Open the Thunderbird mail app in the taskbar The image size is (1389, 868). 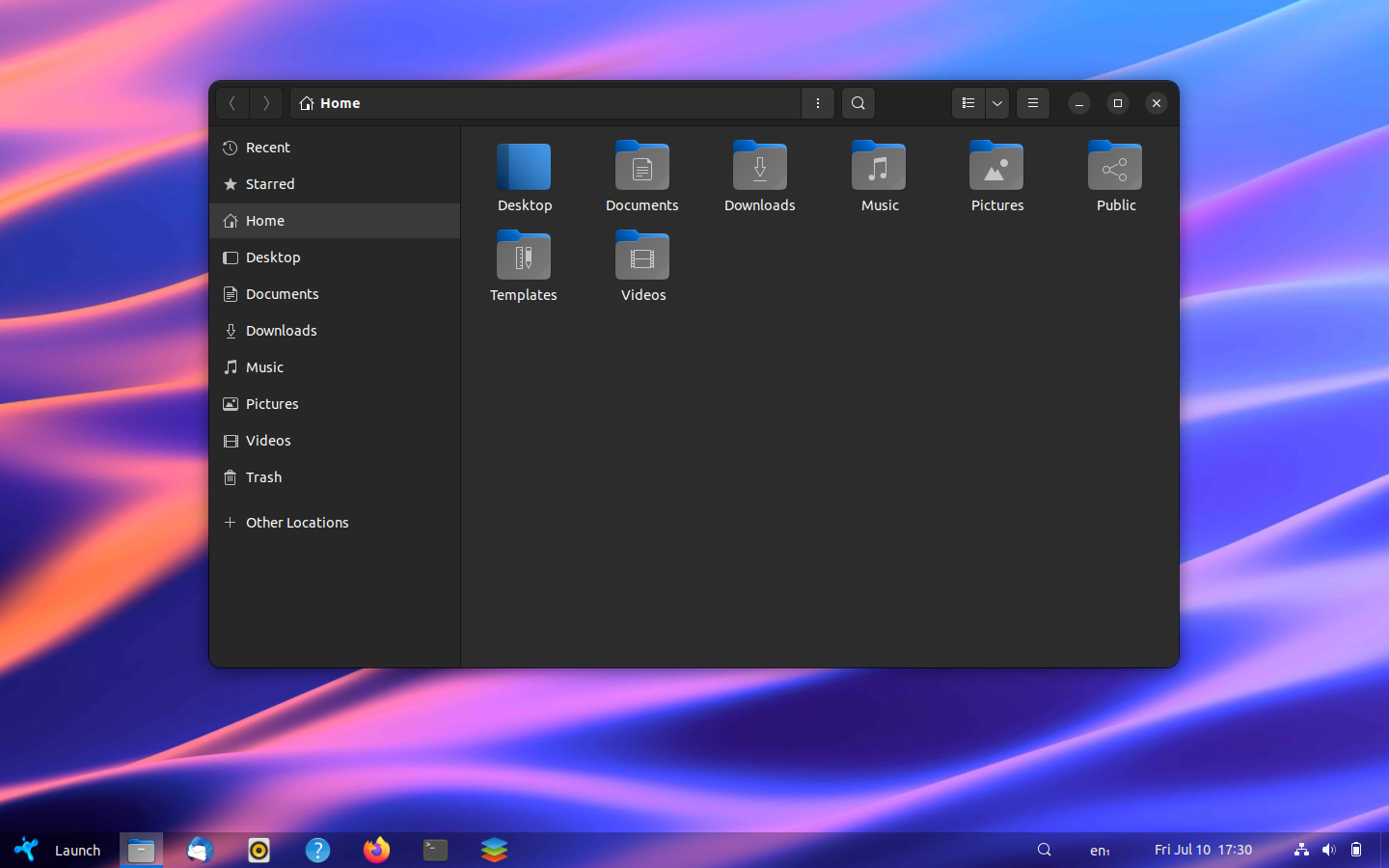coord(200,850)
